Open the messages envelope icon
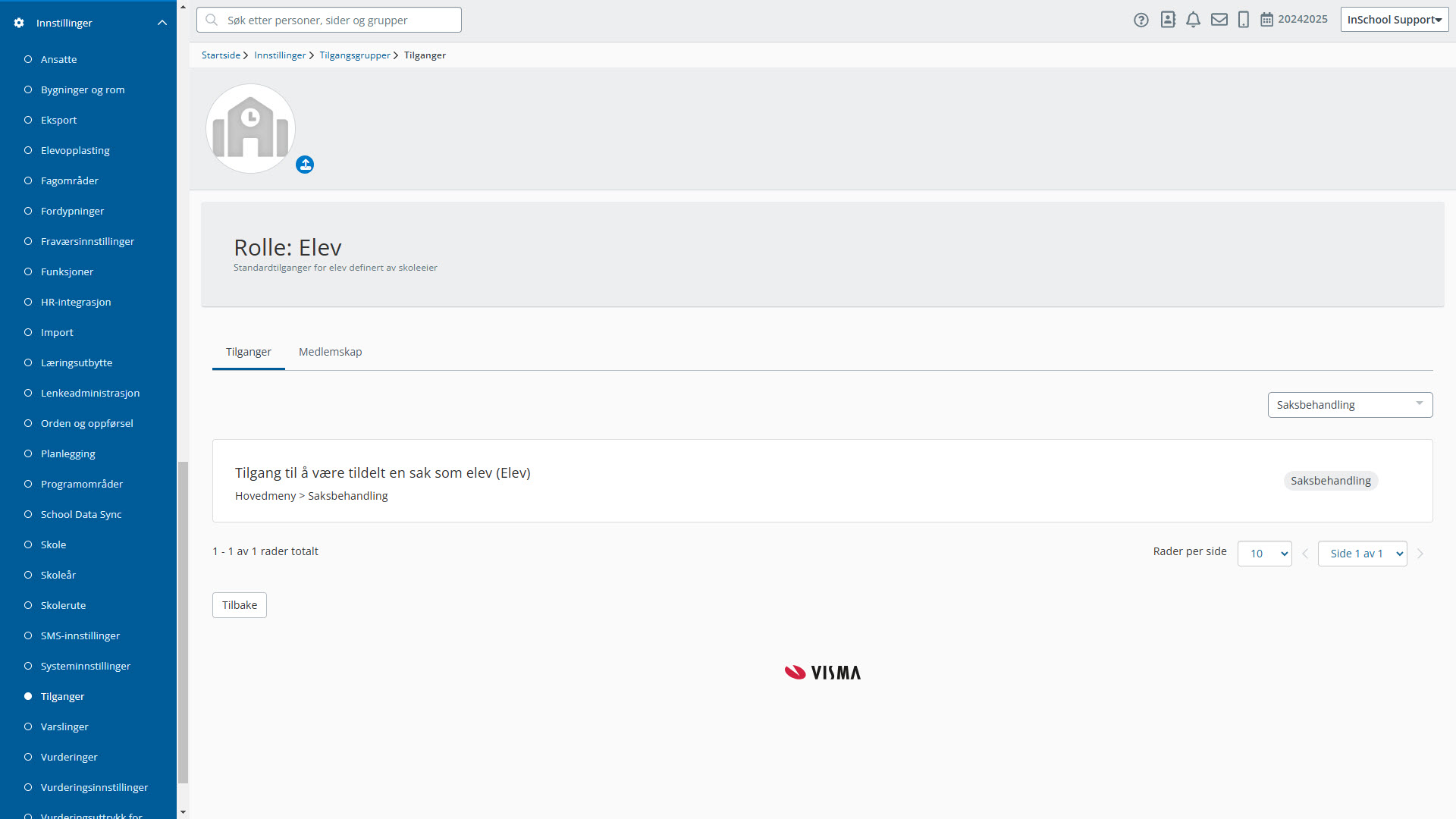 [1219, 20]
